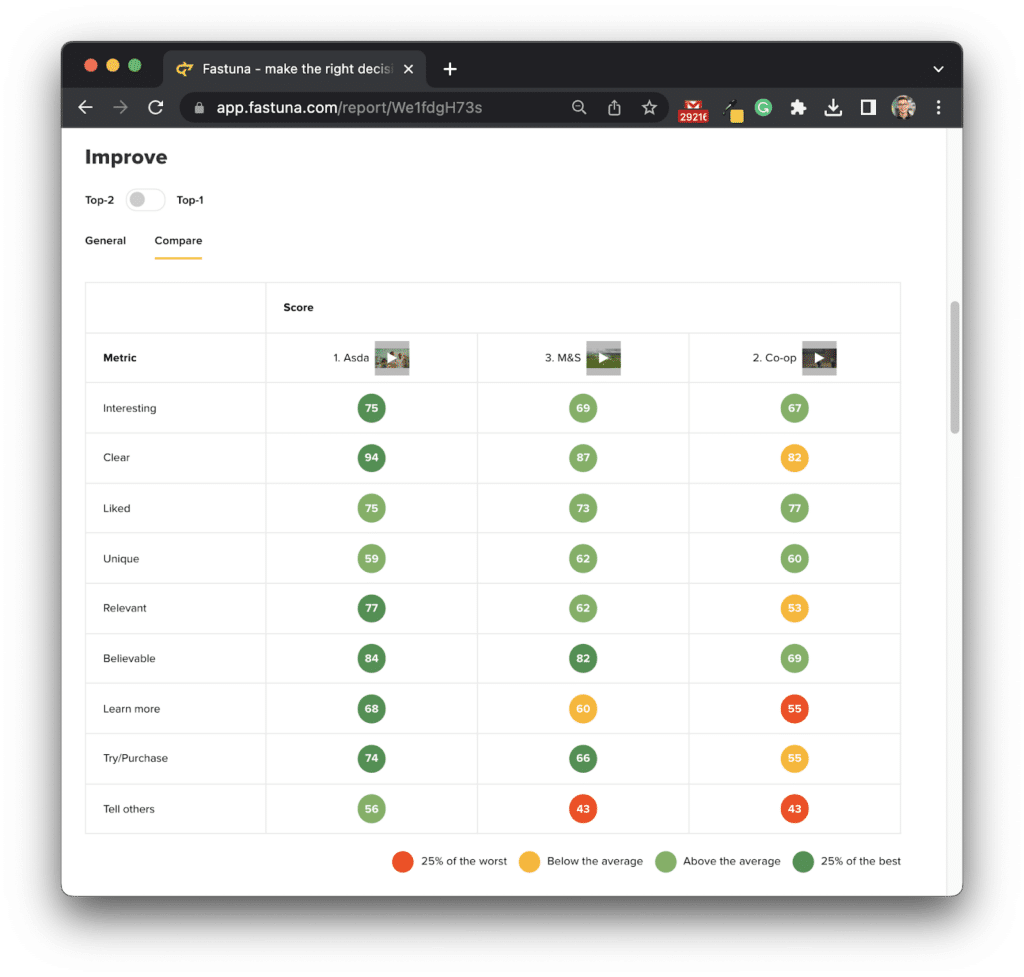Select the Fastuna browser tab
The image size is (1024, 977).
294,69
